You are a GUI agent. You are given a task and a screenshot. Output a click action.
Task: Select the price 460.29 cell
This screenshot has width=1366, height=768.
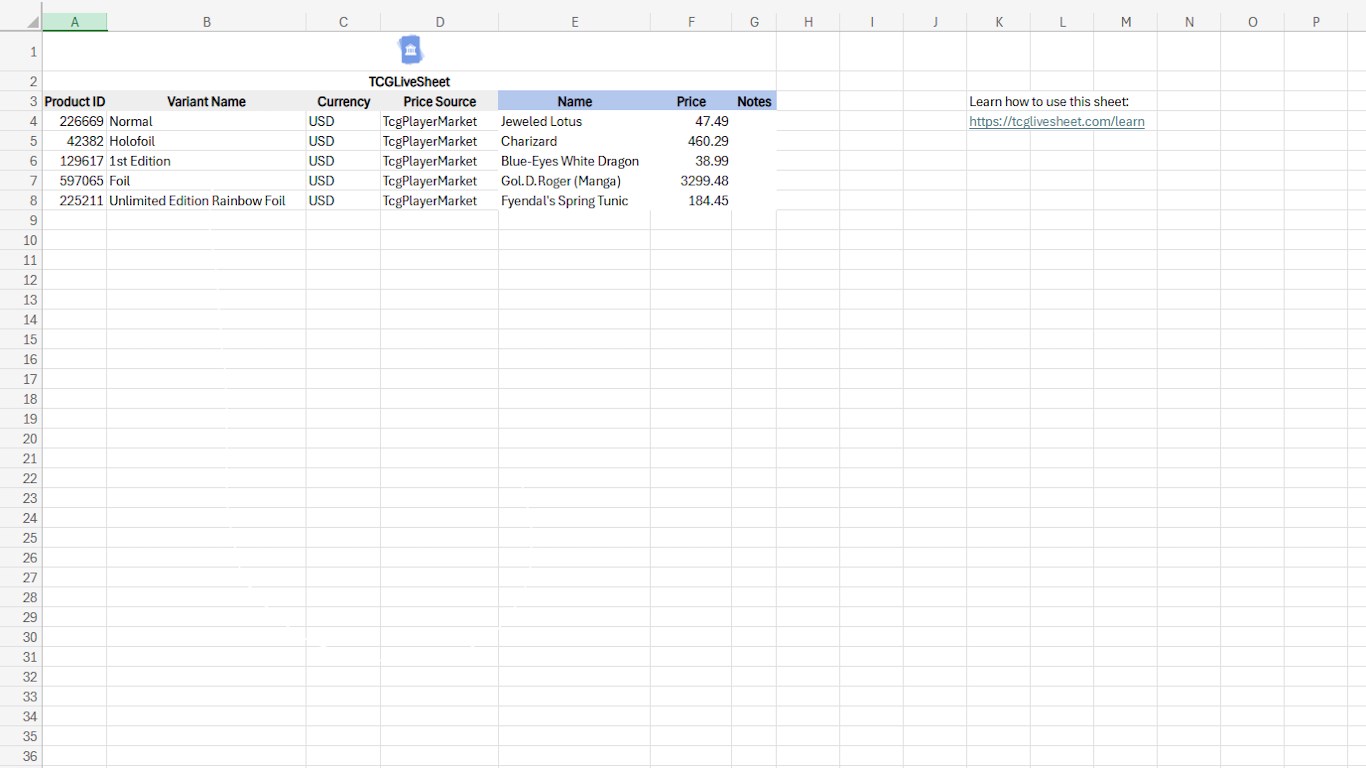pos(691,141)
